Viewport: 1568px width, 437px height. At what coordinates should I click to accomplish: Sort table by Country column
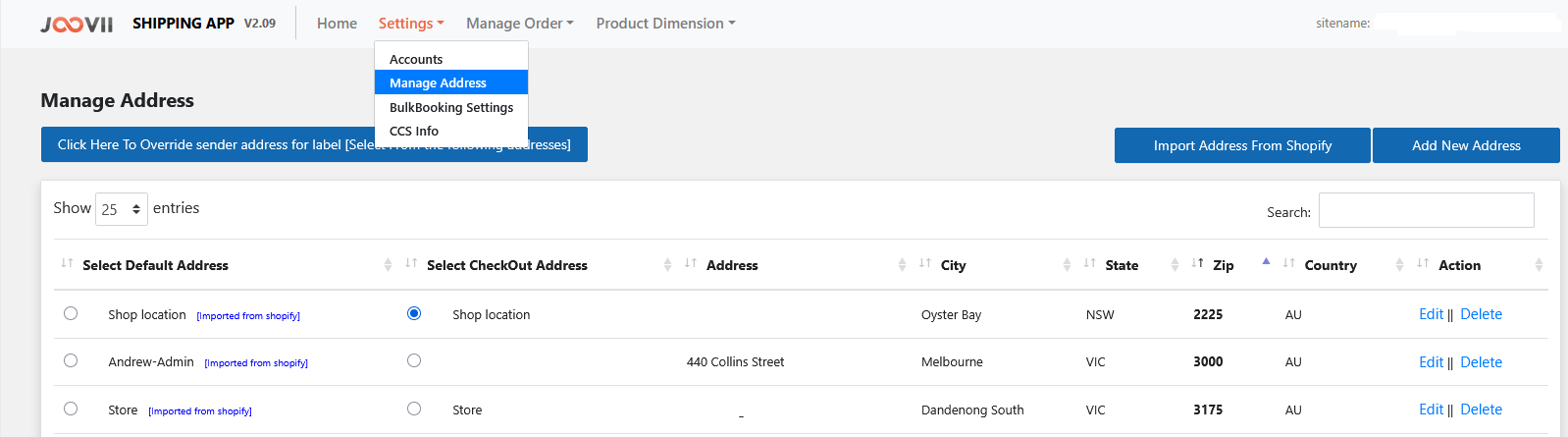pyautogui.click(x=1331, y=265)
